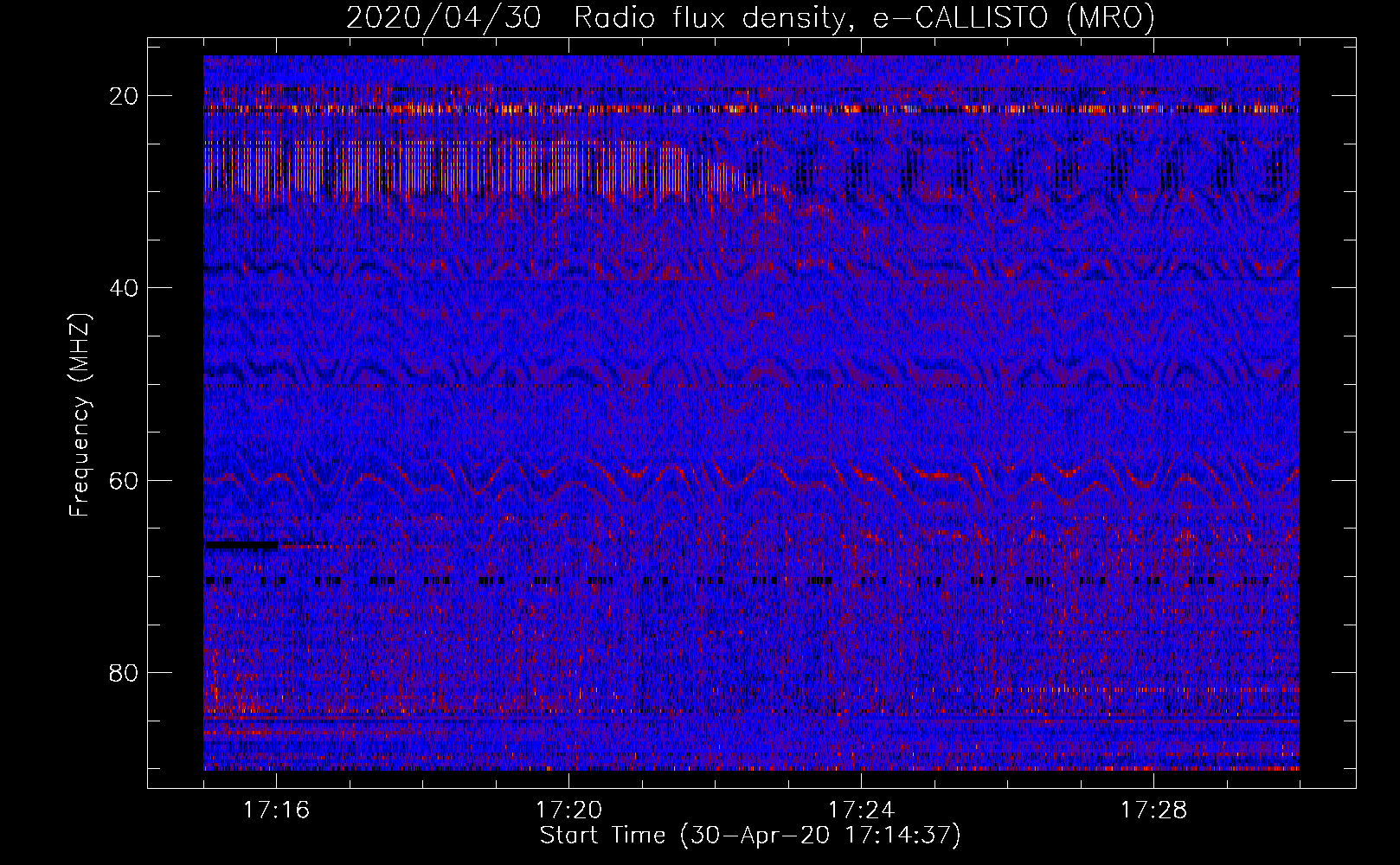
Task: Click the 17:16 time tick label
Action: tap(276, 811)
